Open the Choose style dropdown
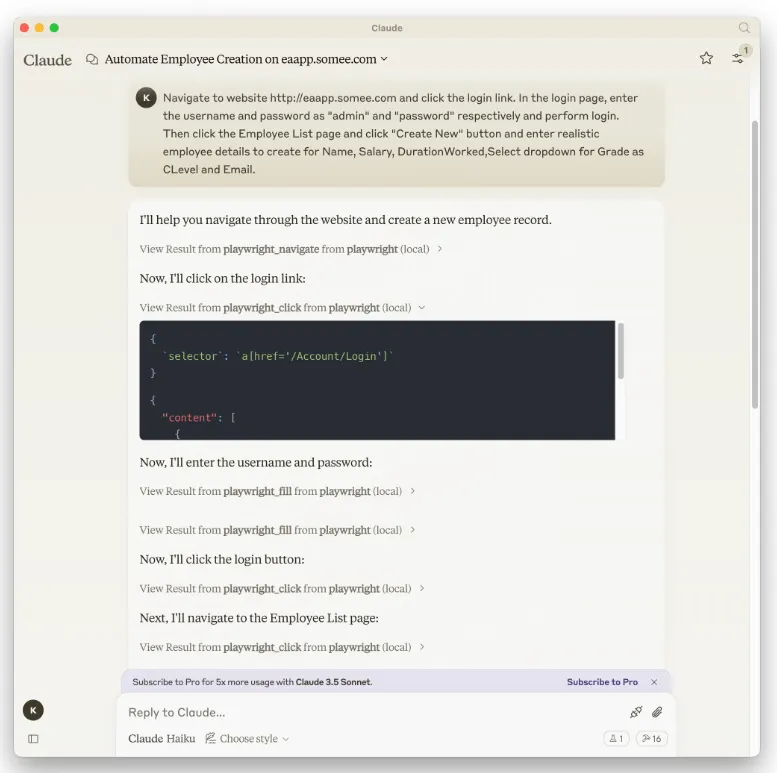 click(247, 738)
